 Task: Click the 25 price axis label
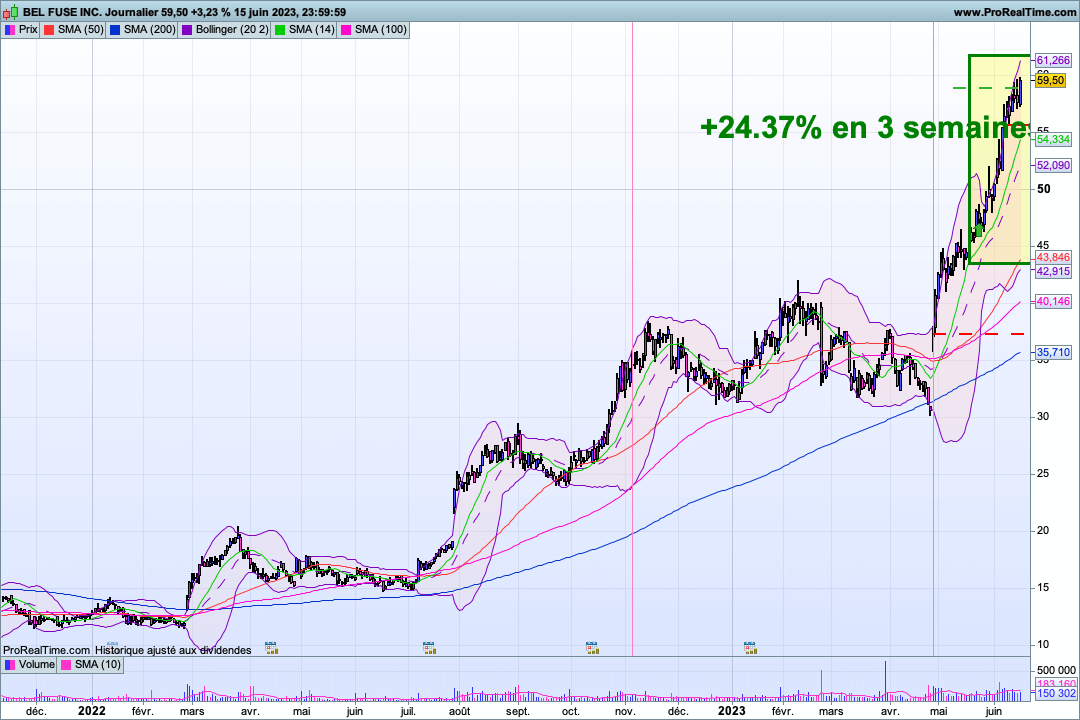1043,474
